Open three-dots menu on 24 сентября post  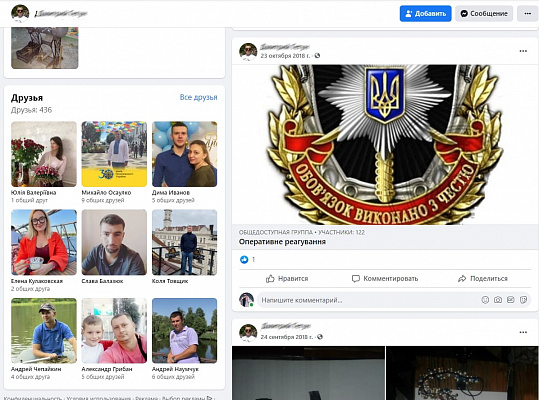pyautogui.click(x=523, y=332)
